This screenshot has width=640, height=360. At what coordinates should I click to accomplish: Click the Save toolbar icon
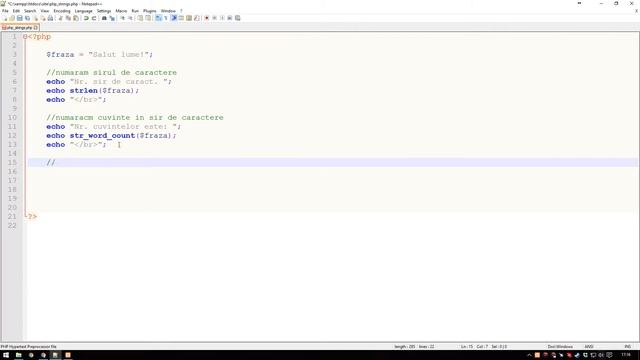(20, 18)
